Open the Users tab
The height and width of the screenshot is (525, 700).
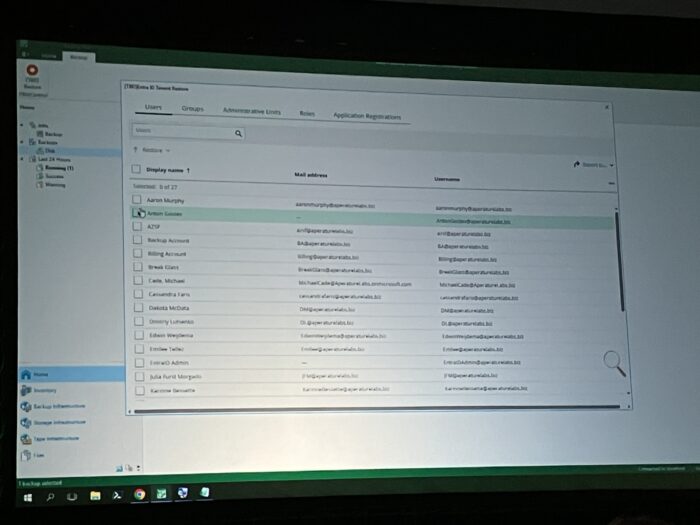click(x=153, y=107)
